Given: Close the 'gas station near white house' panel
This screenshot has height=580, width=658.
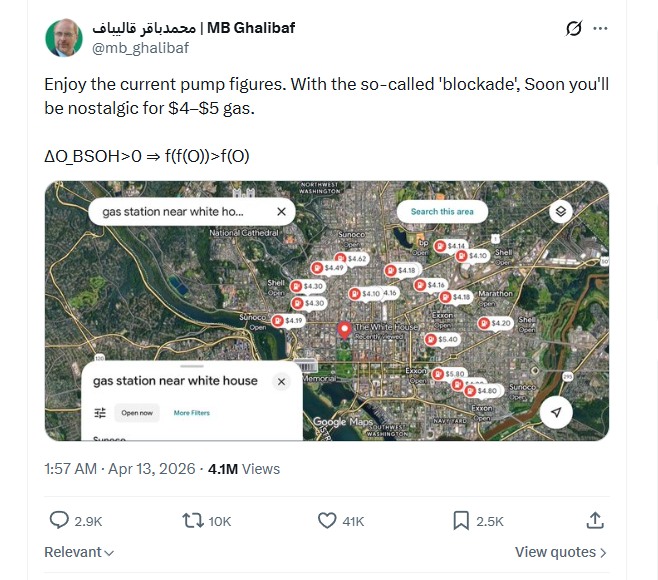Looking at the screenshot, I should [281, 381].
